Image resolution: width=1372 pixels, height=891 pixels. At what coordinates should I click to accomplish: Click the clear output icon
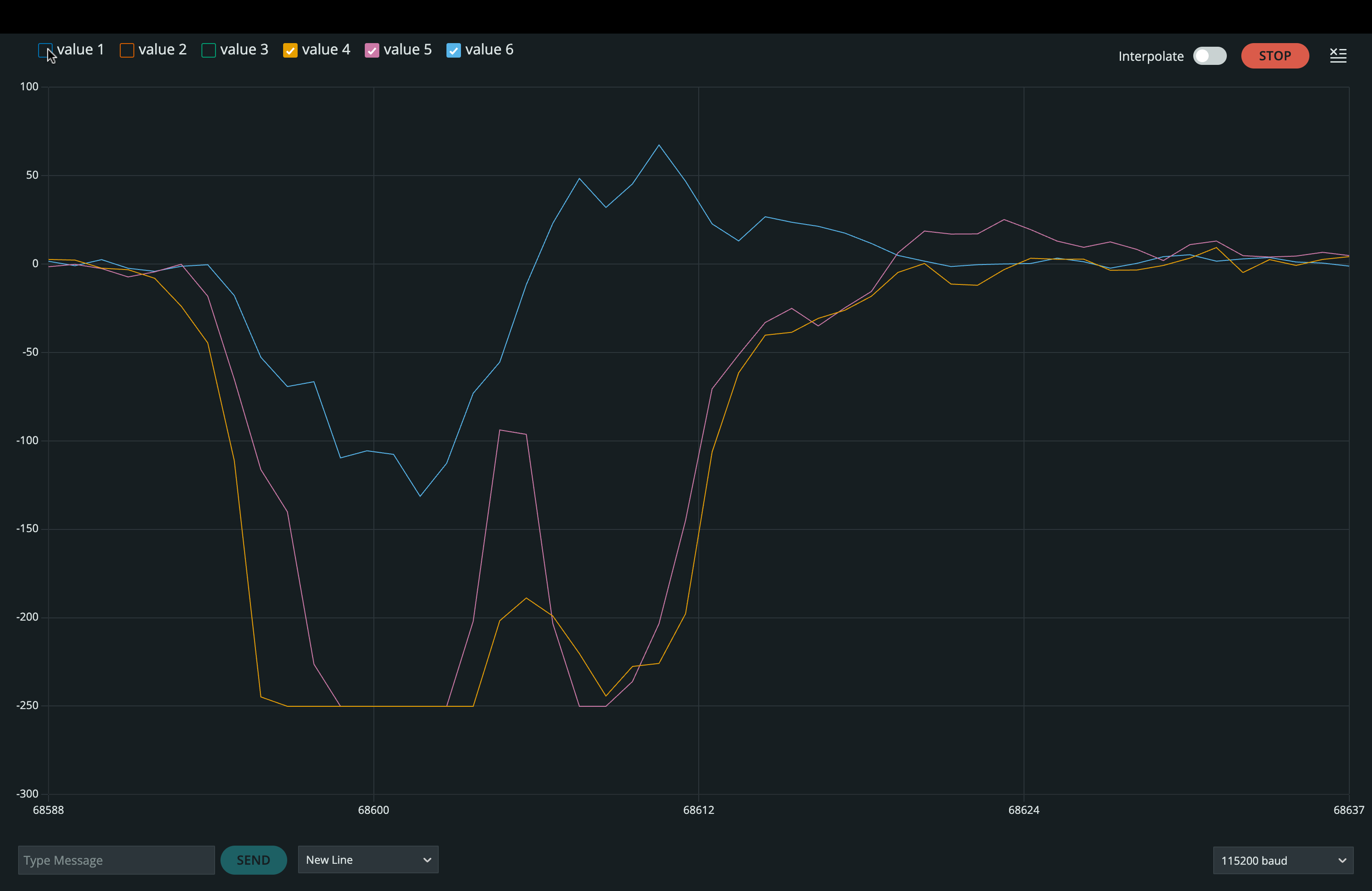pos(1338,55)
